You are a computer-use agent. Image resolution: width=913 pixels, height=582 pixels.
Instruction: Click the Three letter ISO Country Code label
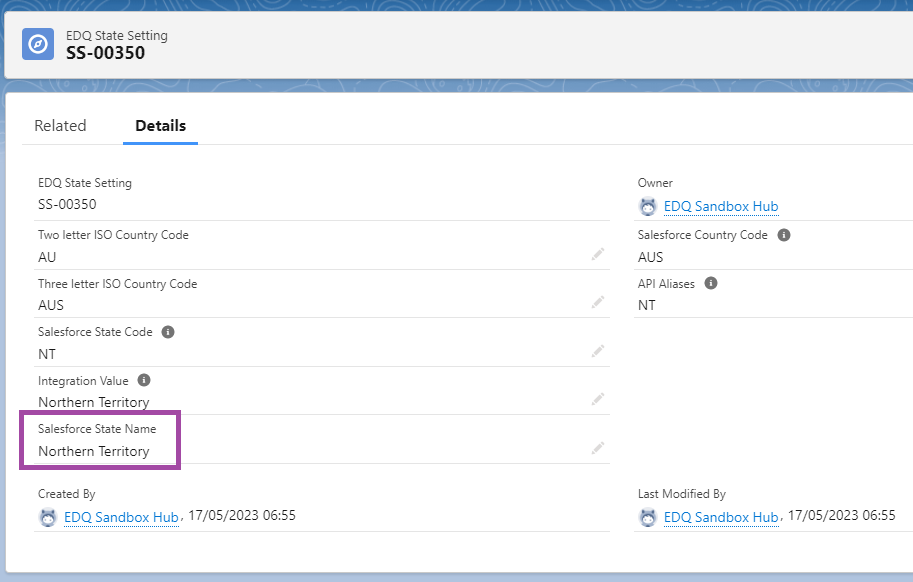click(118, 284)
